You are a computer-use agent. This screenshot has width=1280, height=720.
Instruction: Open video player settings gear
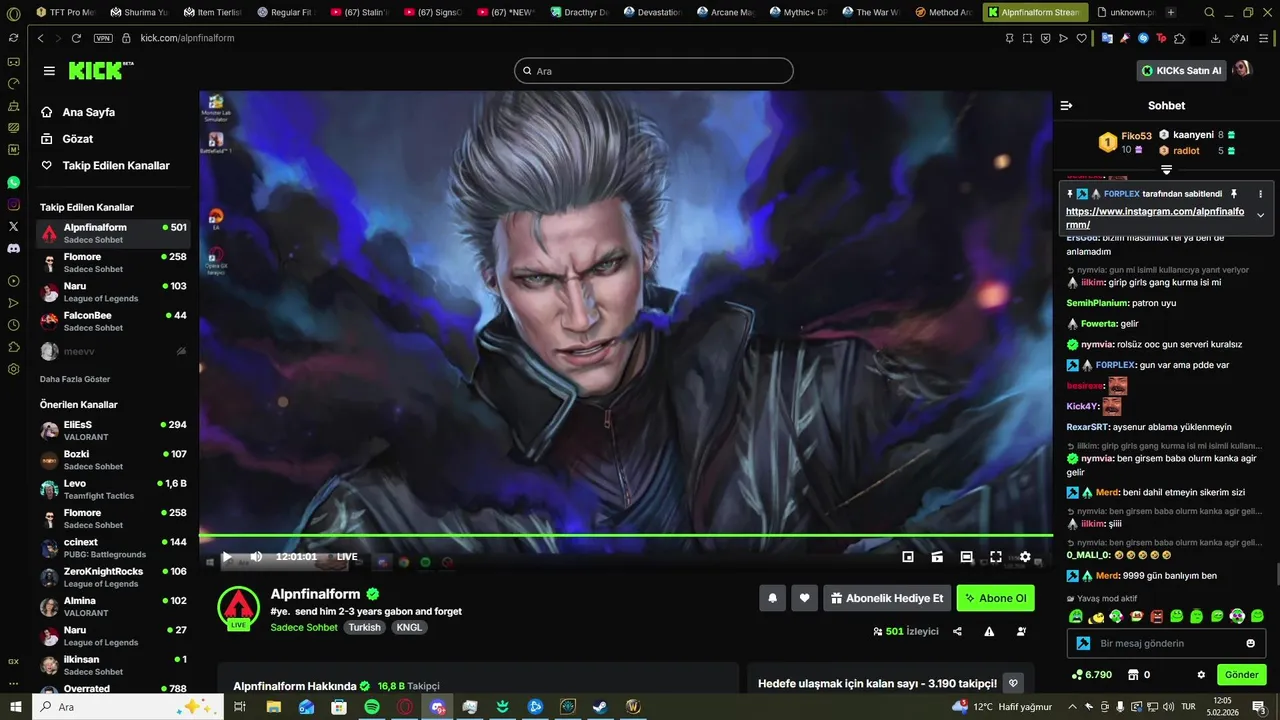1025,557
